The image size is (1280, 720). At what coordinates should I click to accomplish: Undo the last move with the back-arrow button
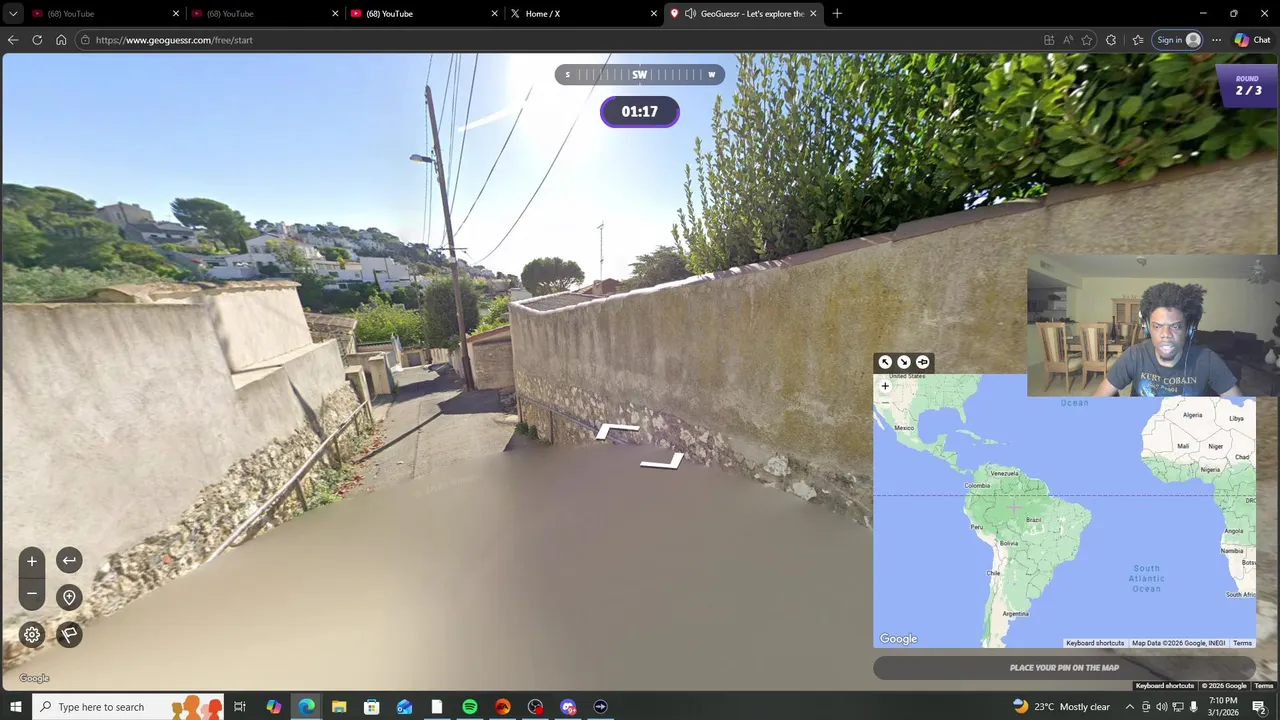coord(69,561)
